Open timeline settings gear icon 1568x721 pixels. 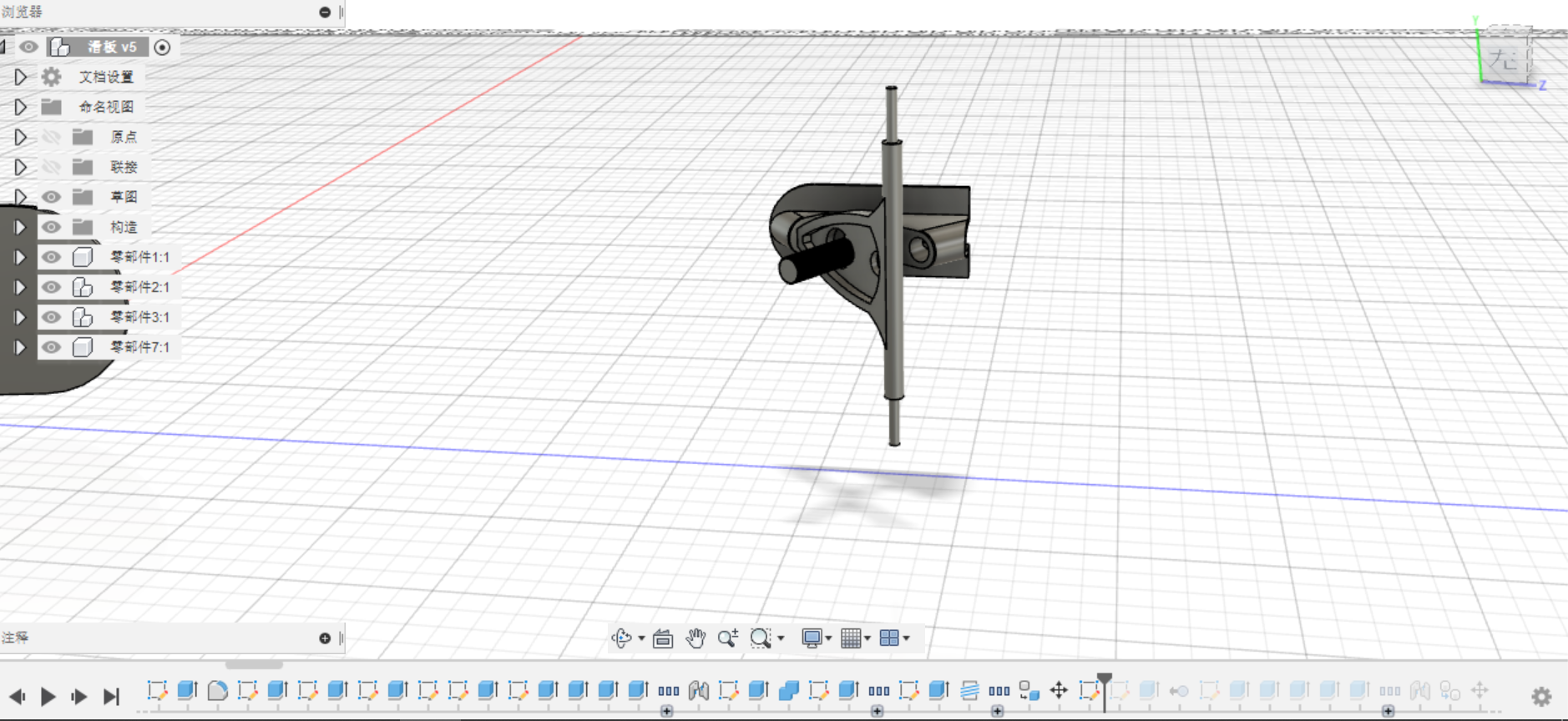click(1541, 696)
